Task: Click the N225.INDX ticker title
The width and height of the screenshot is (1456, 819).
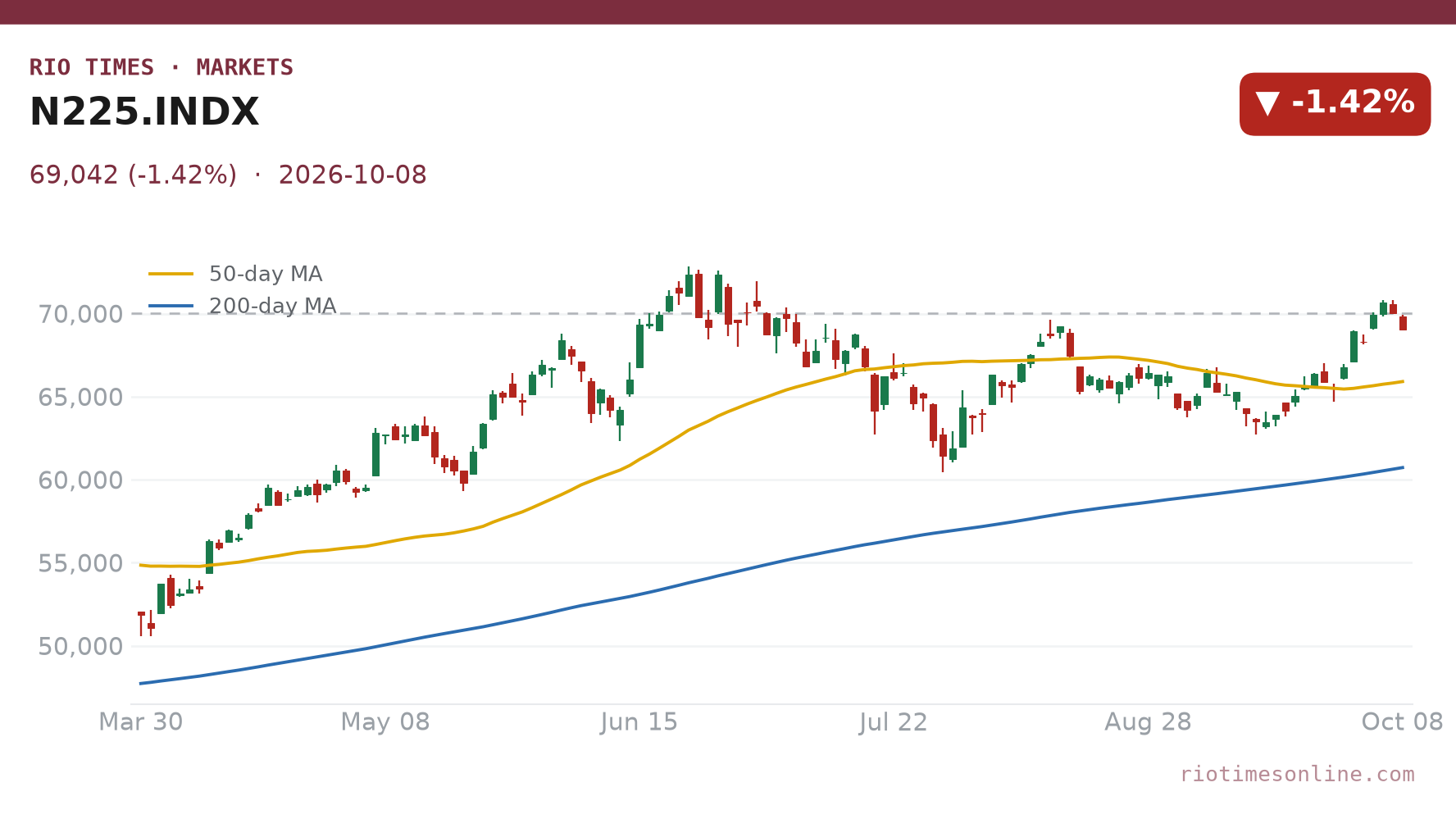Action: (144, 112)
